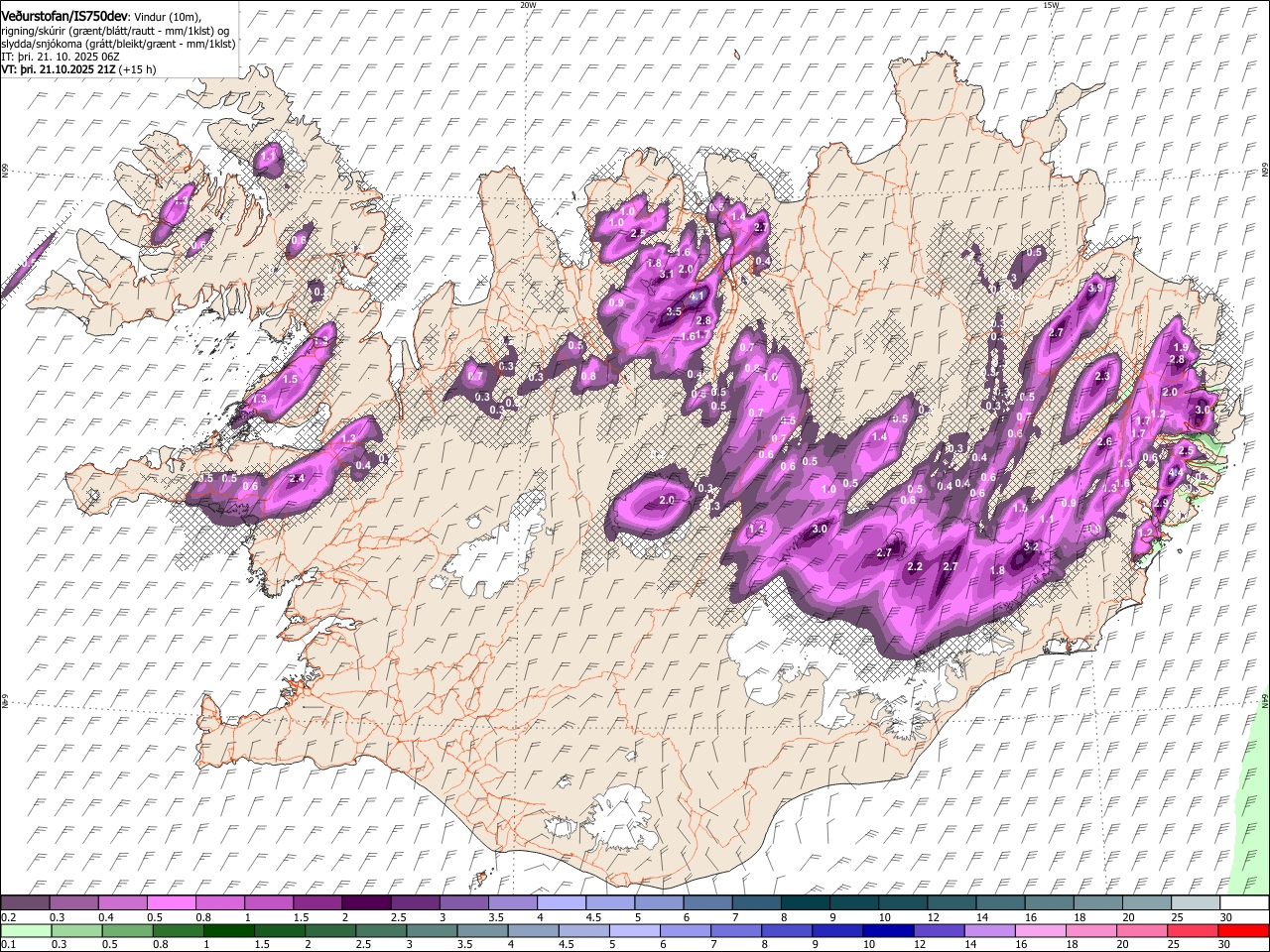Click the '3.2' precipitation value on the map
Image resolution: width=1270 pixels, height=952 pixels.
1030,546
